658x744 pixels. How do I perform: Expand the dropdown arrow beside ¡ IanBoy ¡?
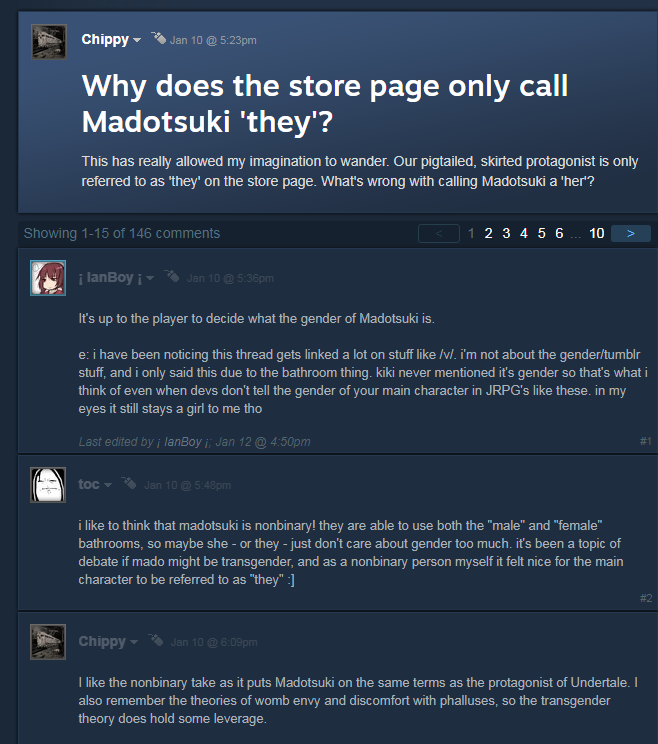150,278
